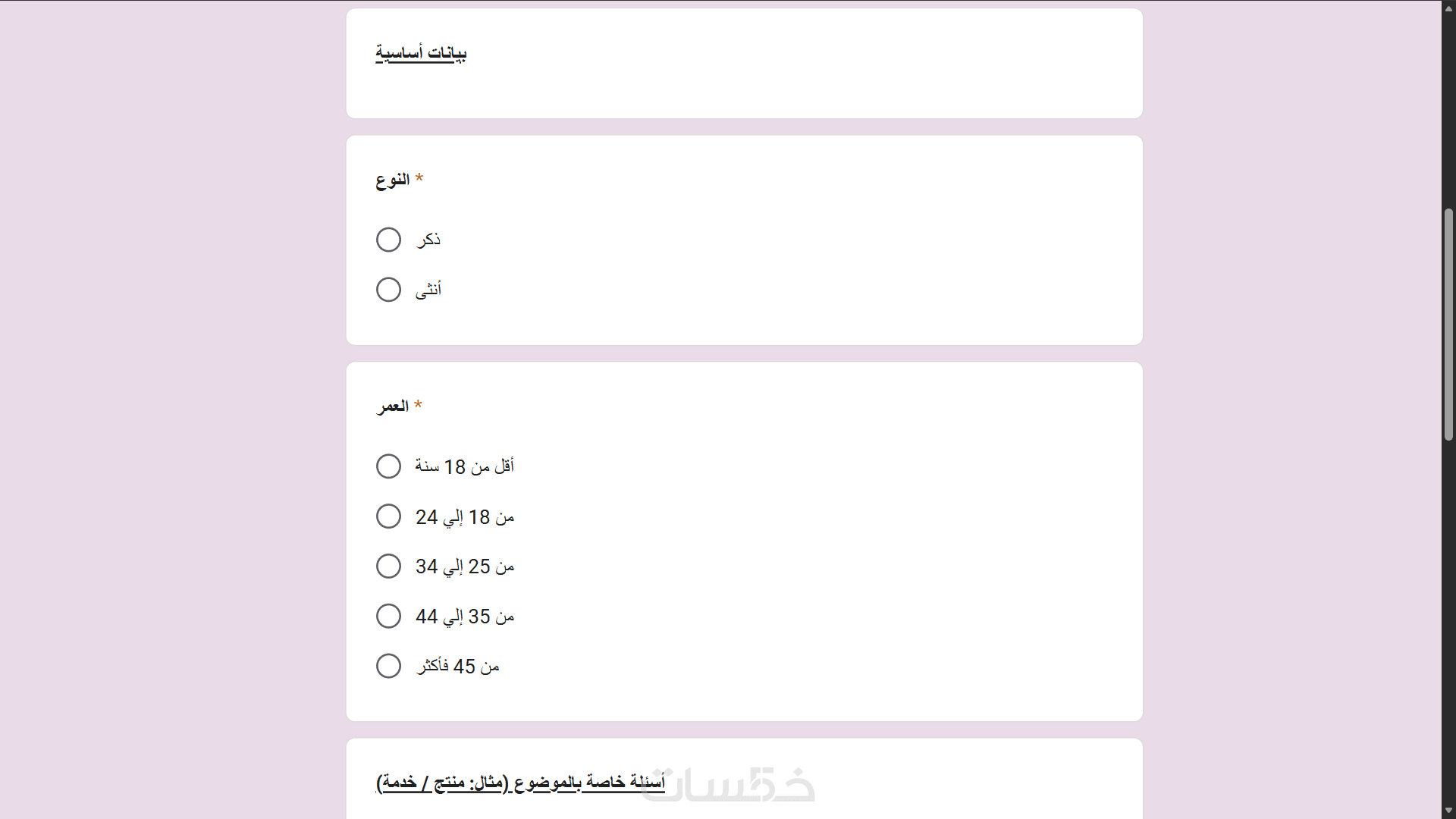The height and width of the screenshot is (819, 1456).
Task: Click the من 25 إلي 34 label text
Action: pyautogui.click(x=465, y=566)
